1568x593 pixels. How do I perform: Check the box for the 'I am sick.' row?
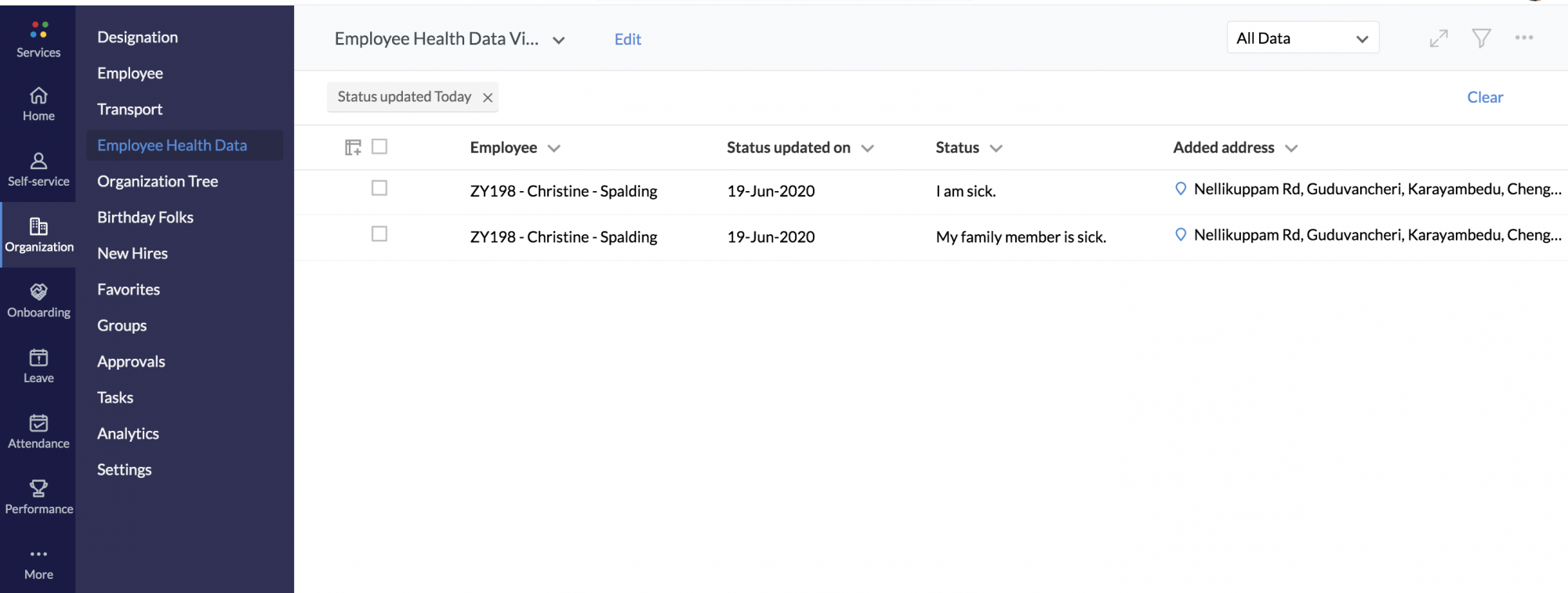(379, 188)
